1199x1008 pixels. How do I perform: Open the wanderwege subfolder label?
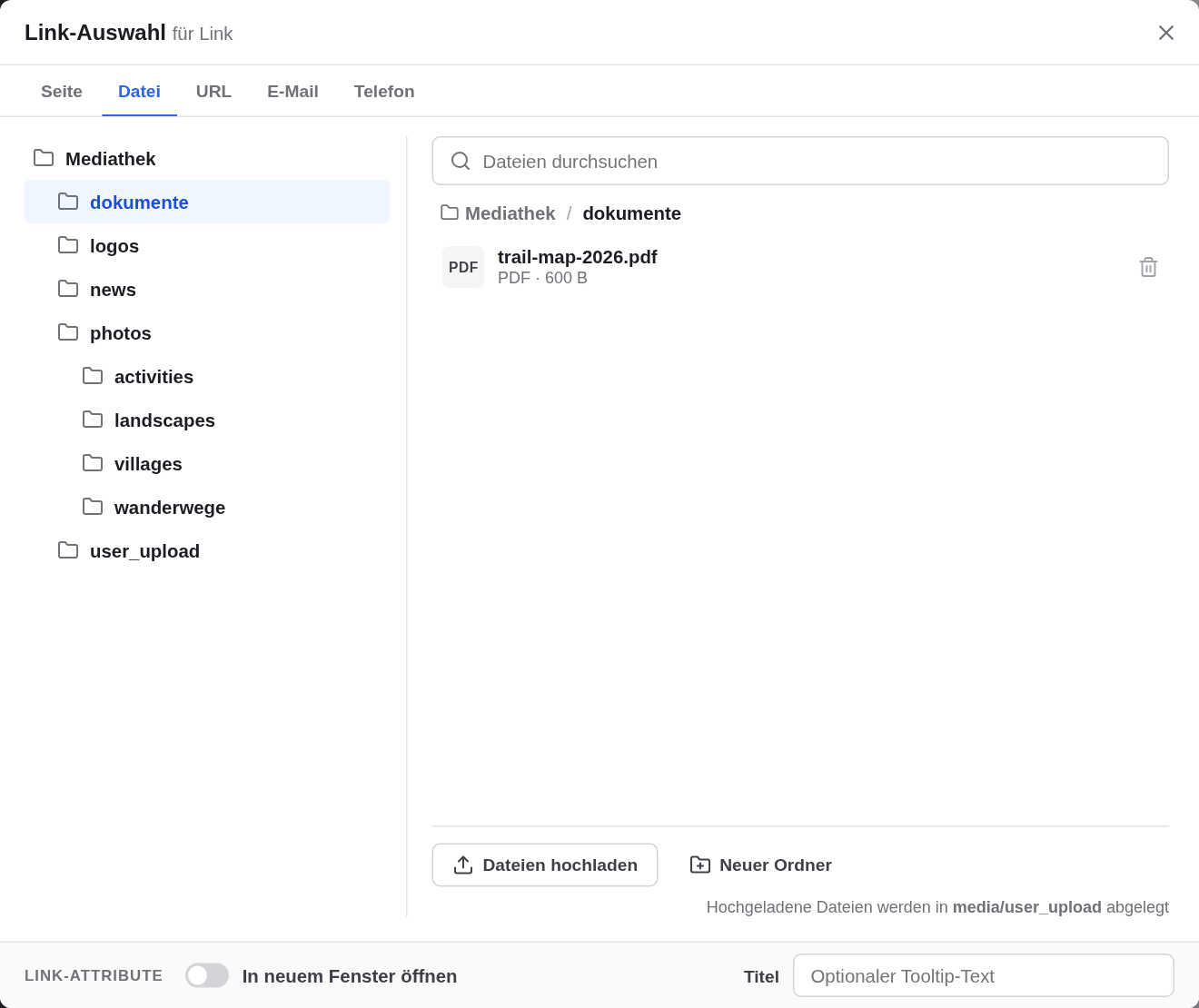click(170, 508)
